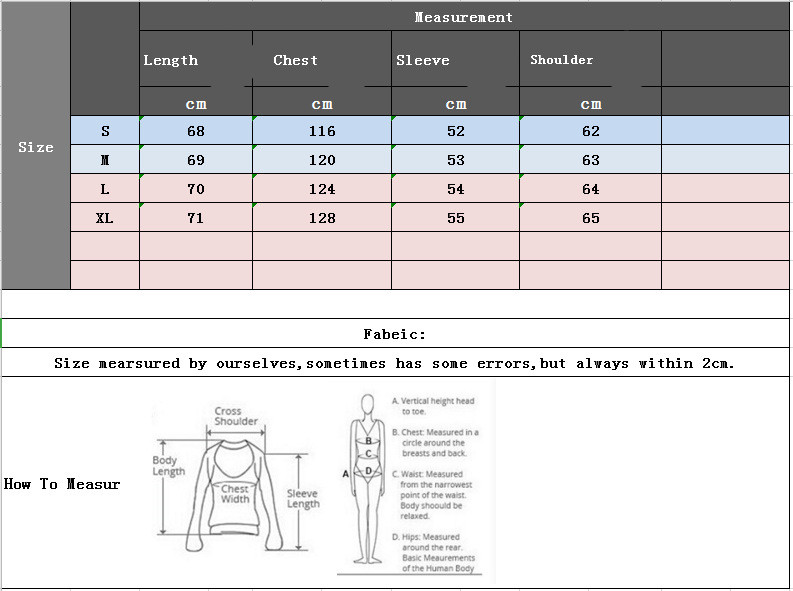Click the size S row label
This screenshot has height=591, width=793.
tap(105, 131)
